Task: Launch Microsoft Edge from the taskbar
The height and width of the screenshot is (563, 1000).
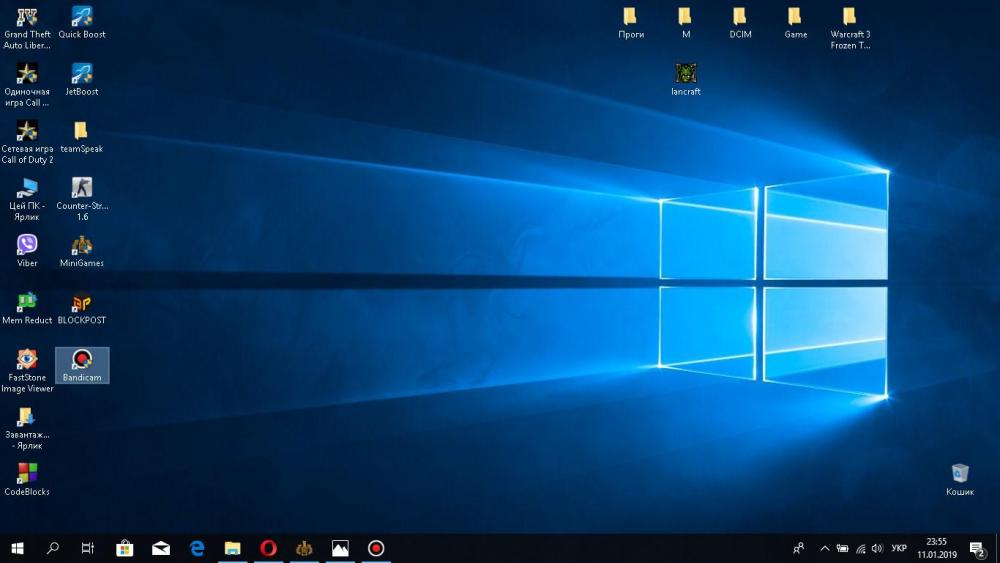Action: (x=197, y=548)
